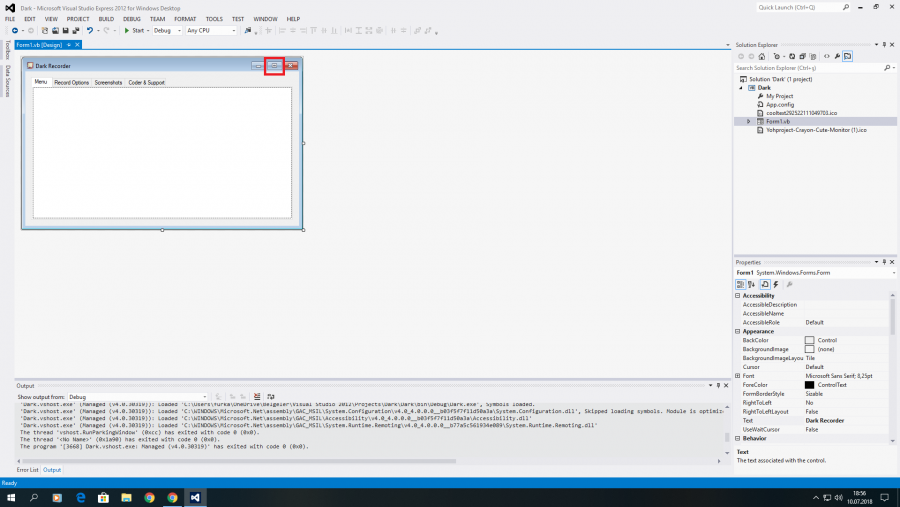The width and height of the screenshot is (900, 507).
Task: Toggle Show All Files in Solution Explorer
Action: (x=813, y=56)
